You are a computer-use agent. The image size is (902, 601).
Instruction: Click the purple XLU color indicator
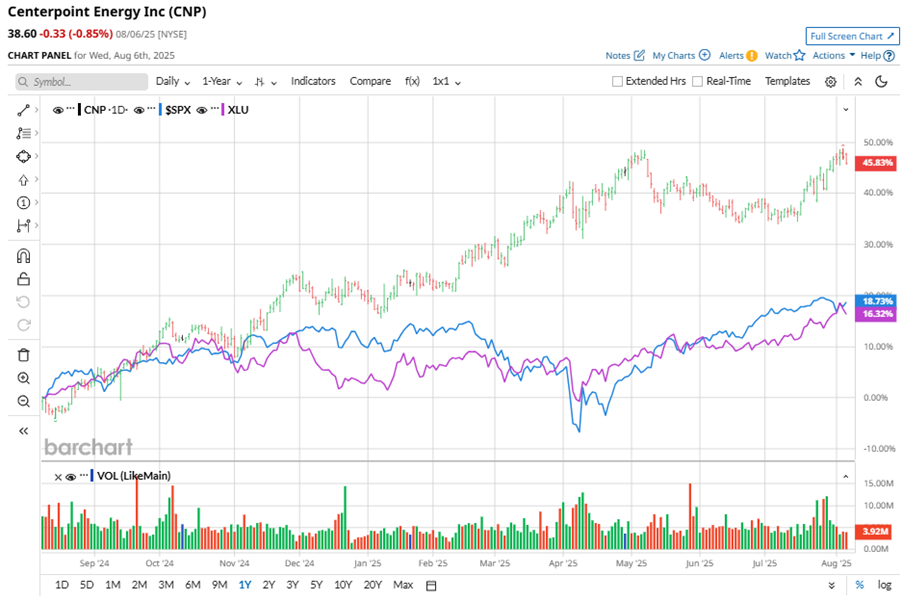click(223, 110)
